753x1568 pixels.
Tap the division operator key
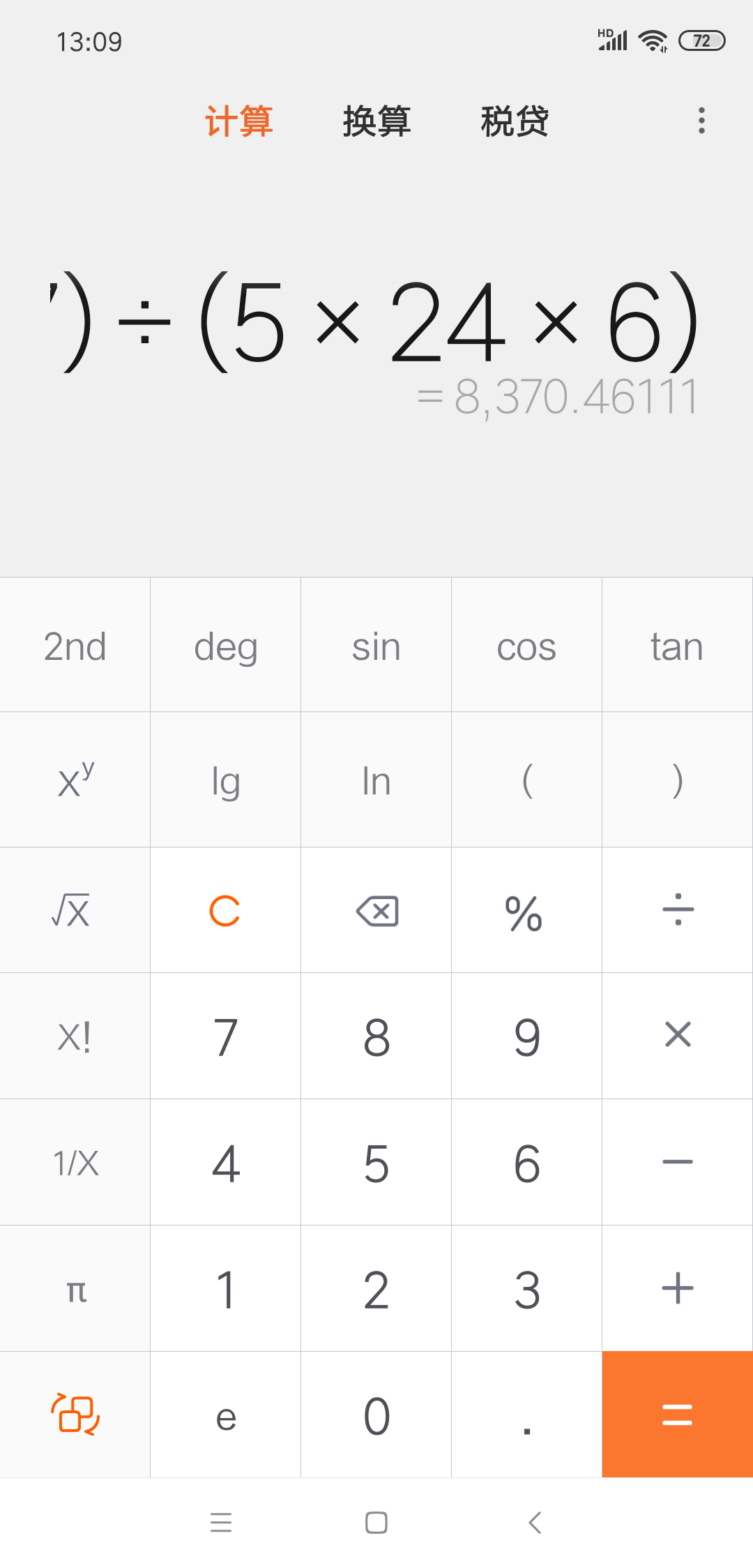pos(678,910)
